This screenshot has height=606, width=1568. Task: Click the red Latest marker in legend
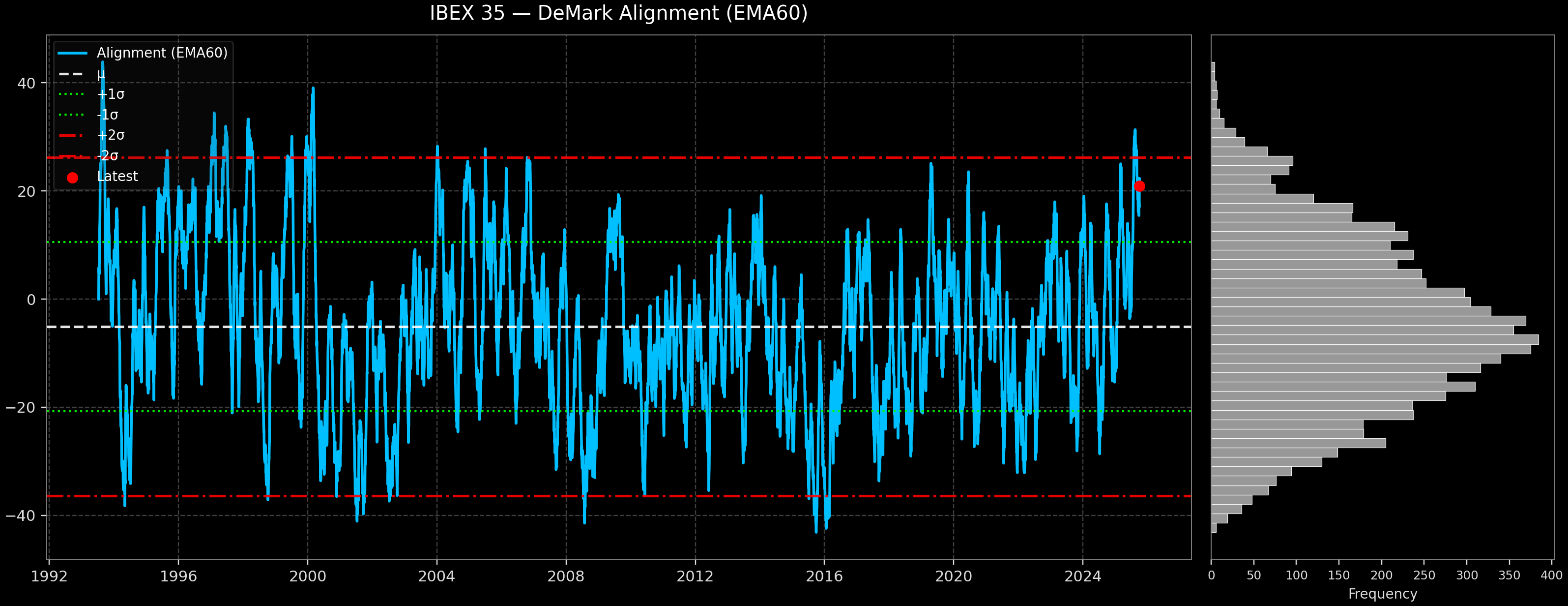[72, 178]
